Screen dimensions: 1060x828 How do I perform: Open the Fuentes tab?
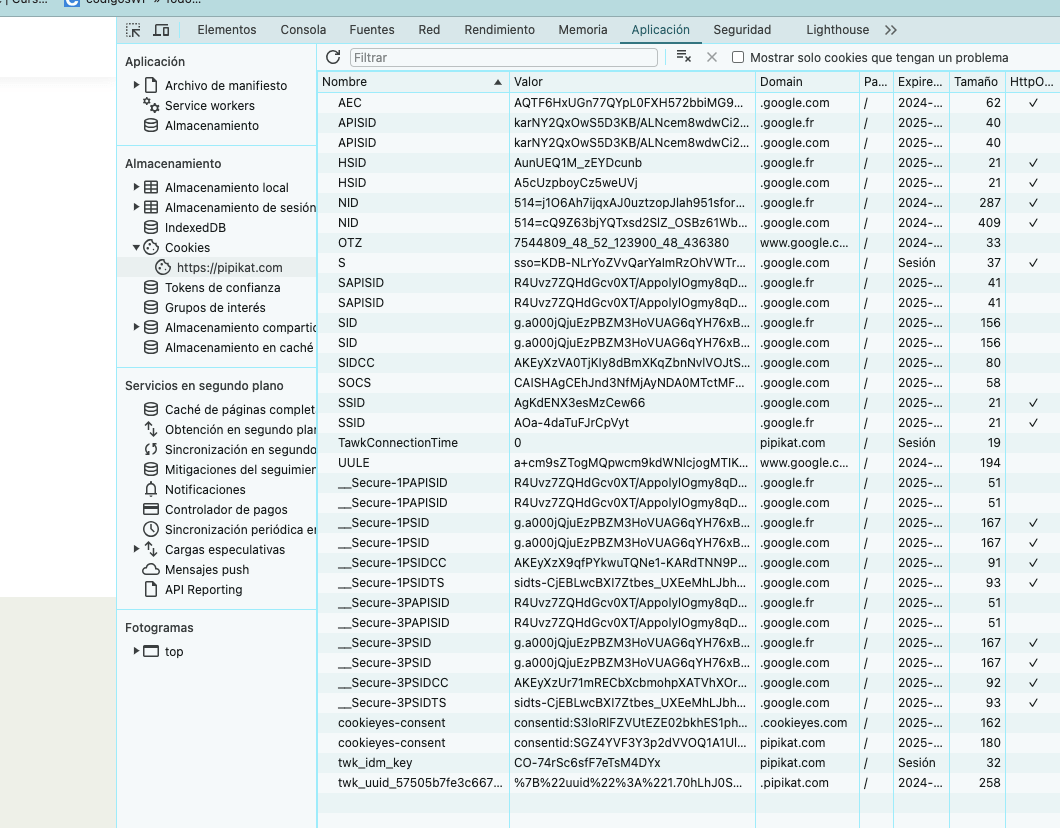372,30
